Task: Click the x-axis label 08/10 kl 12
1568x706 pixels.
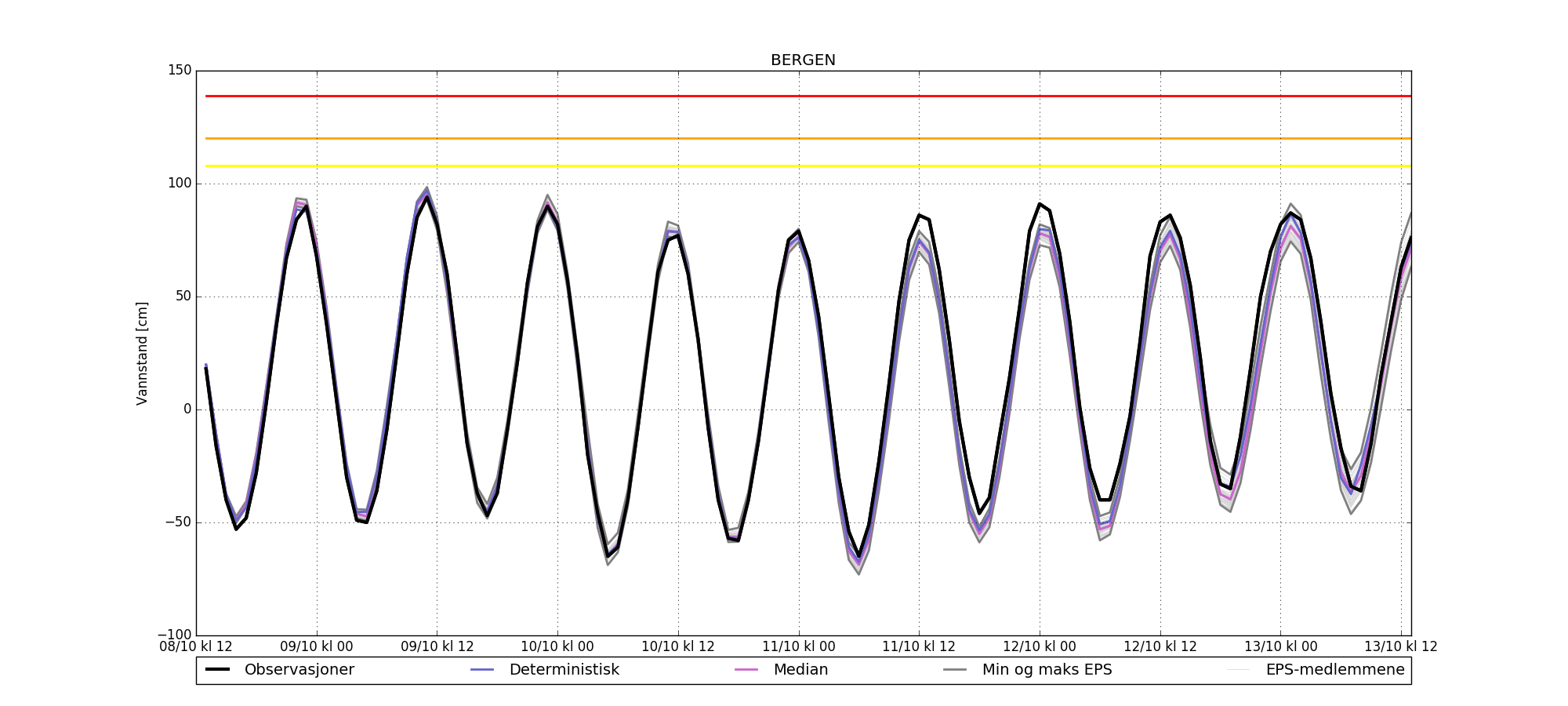Action: point(196,647)
